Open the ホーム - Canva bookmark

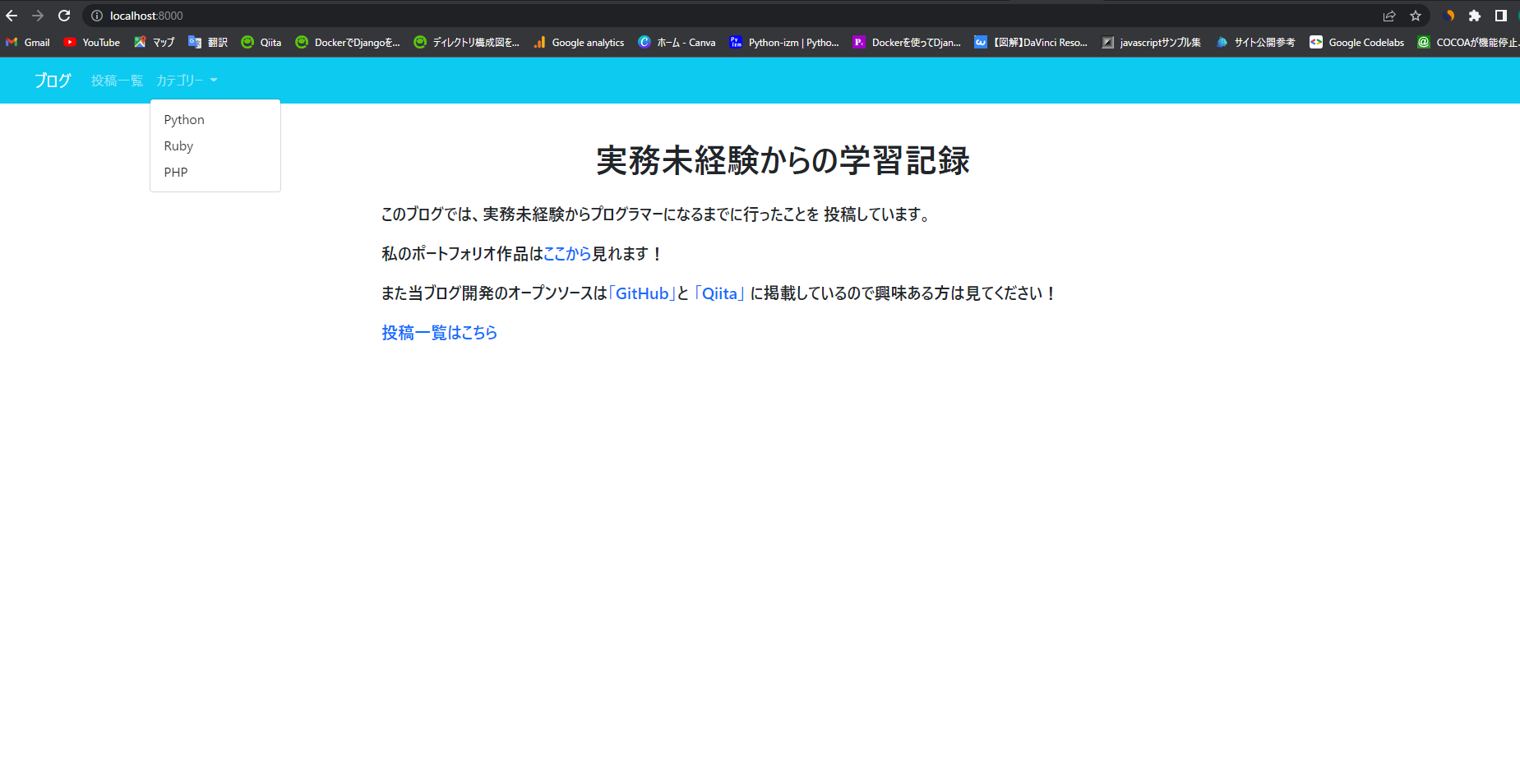(677, 42)
